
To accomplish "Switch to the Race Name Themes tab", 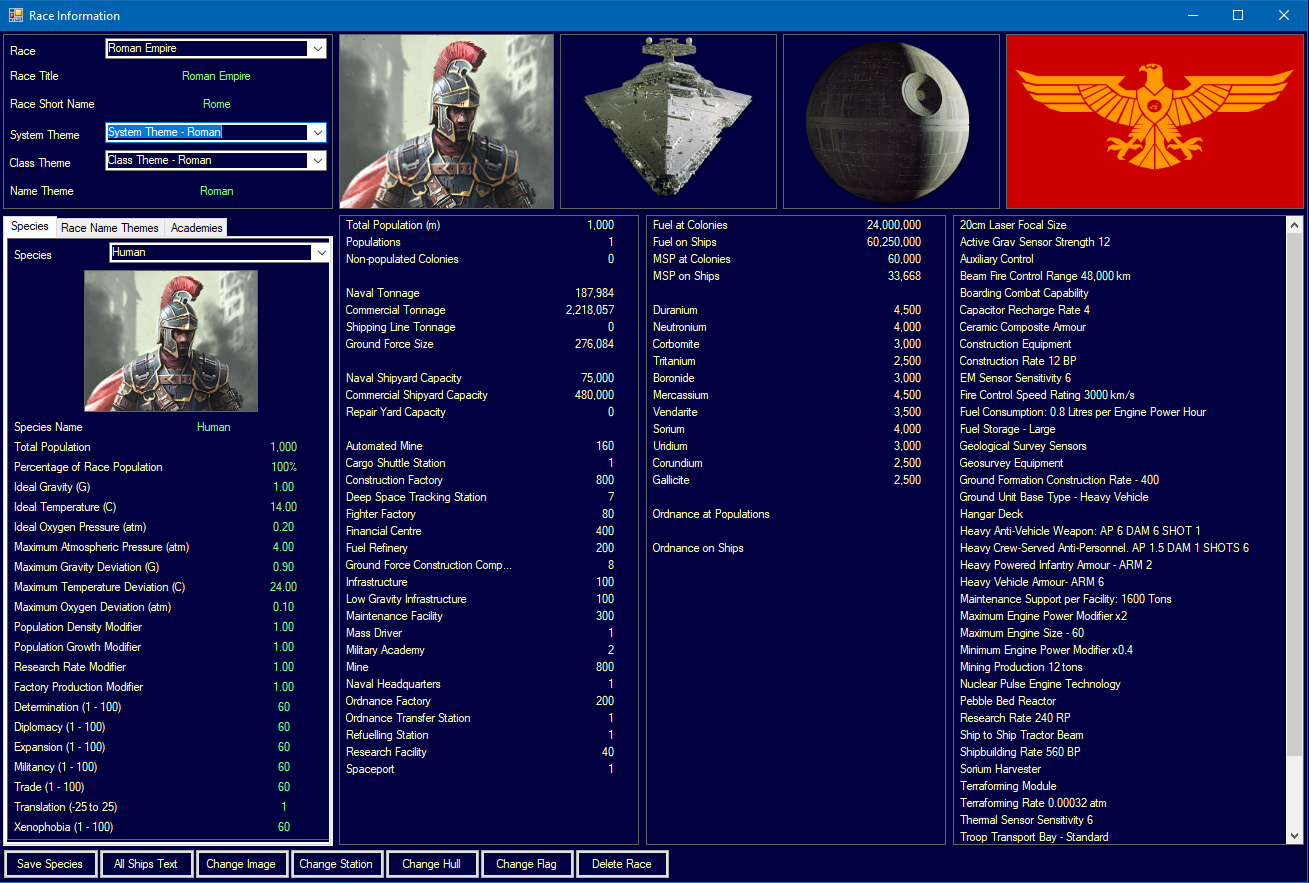I will click(x=110, y=228).
